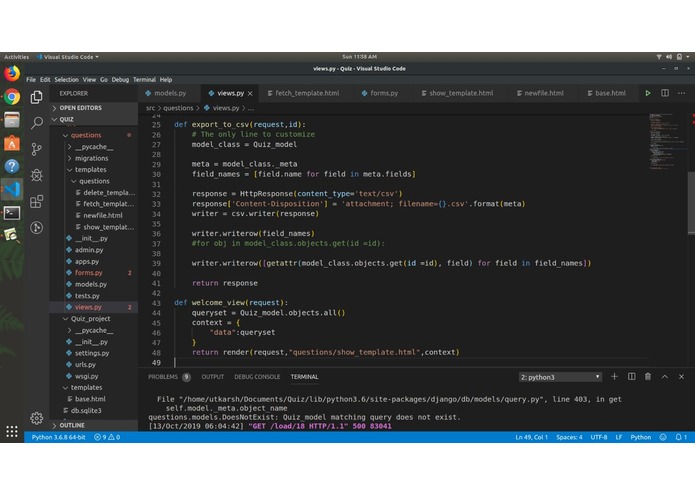Open the Search view in activity bar

37,123
